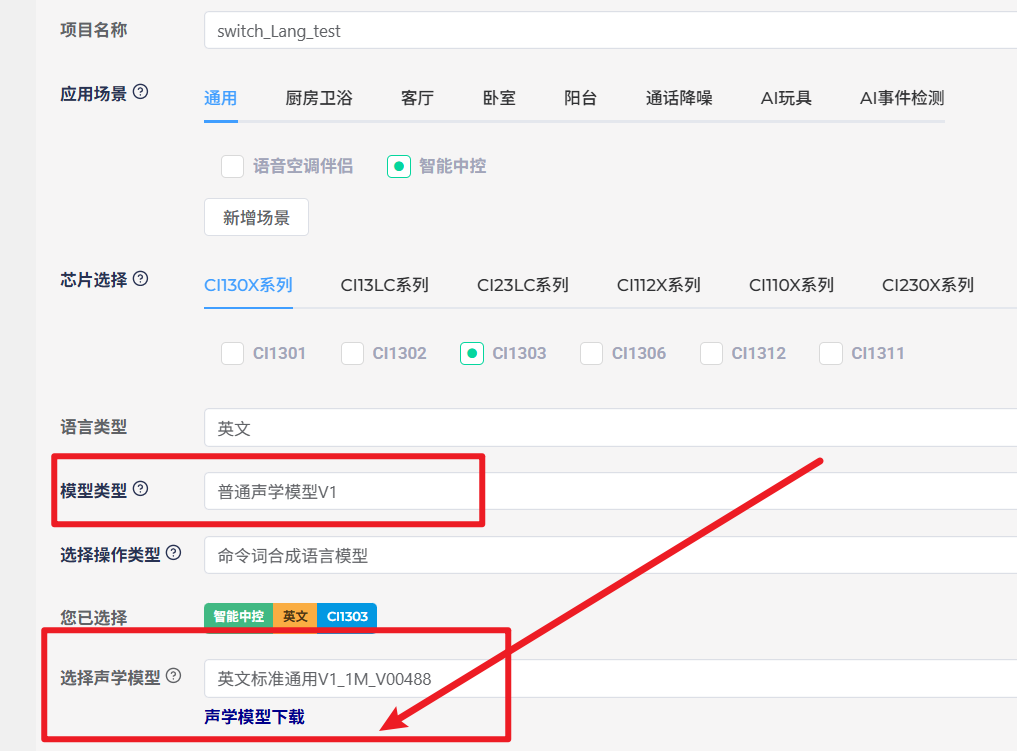Select chip CI1311

[831, 353]
